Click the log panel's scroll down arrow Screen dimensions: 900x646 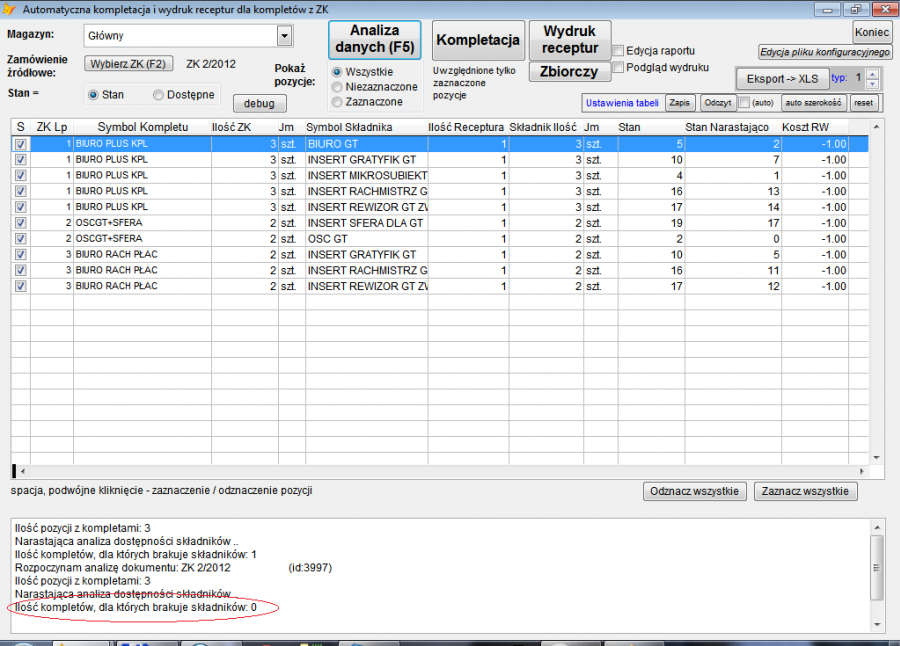(876, 625)
